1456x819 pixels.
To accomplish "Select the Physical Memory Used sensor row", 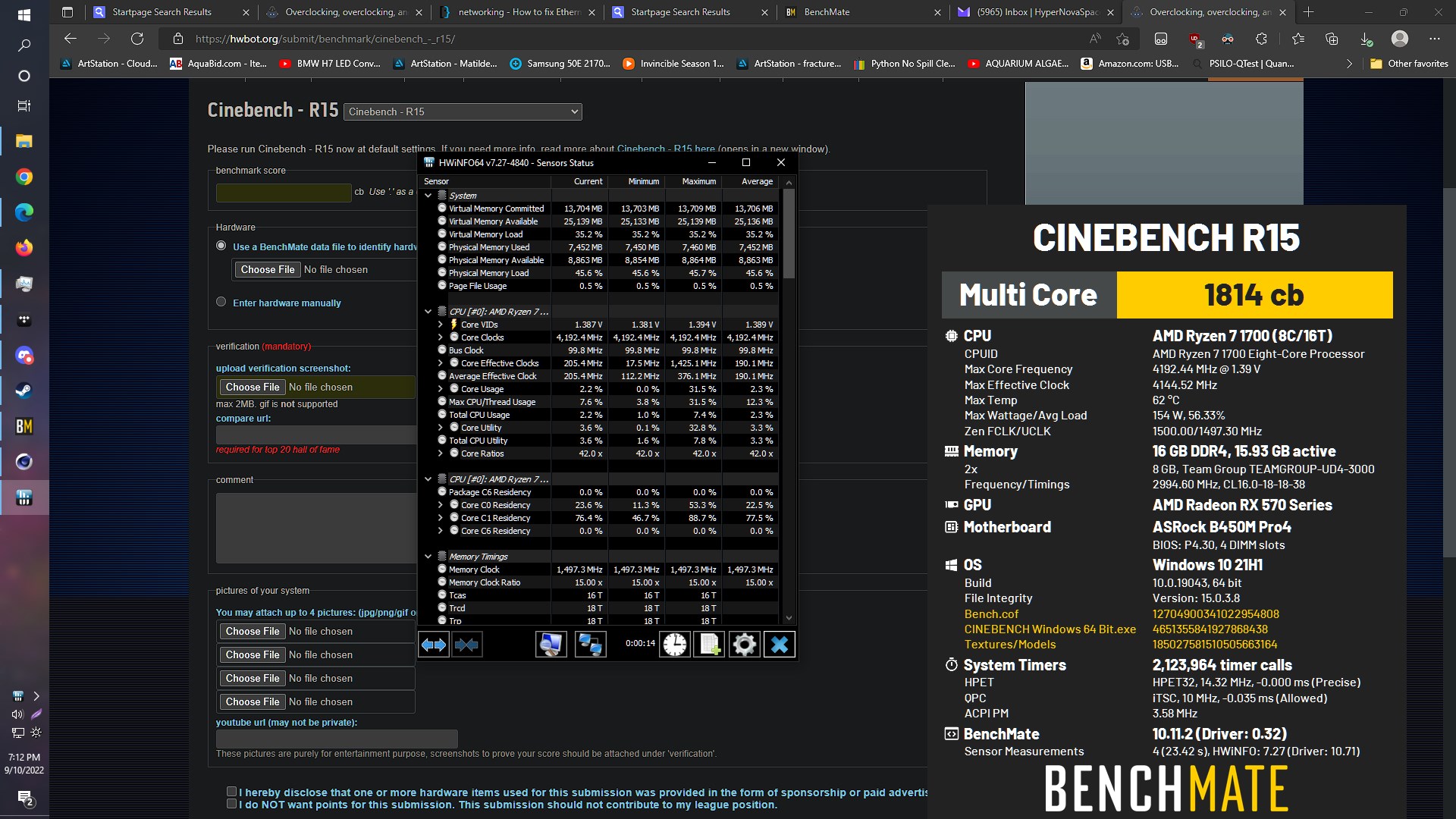I will tap(598, 247).
